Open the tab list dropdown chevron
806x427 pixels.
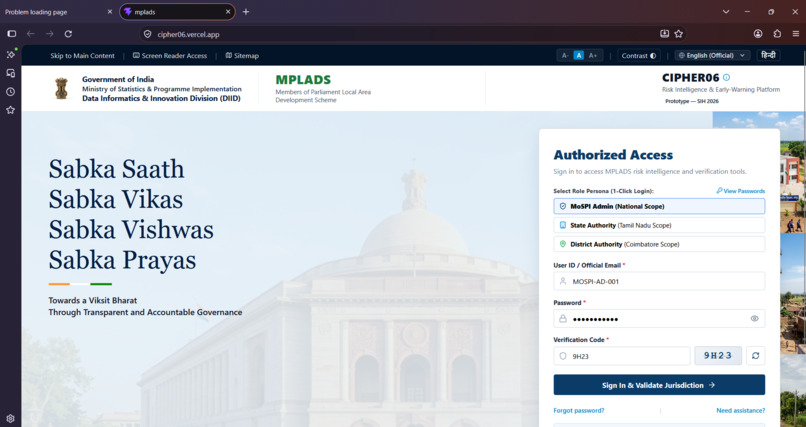(726, 12)
